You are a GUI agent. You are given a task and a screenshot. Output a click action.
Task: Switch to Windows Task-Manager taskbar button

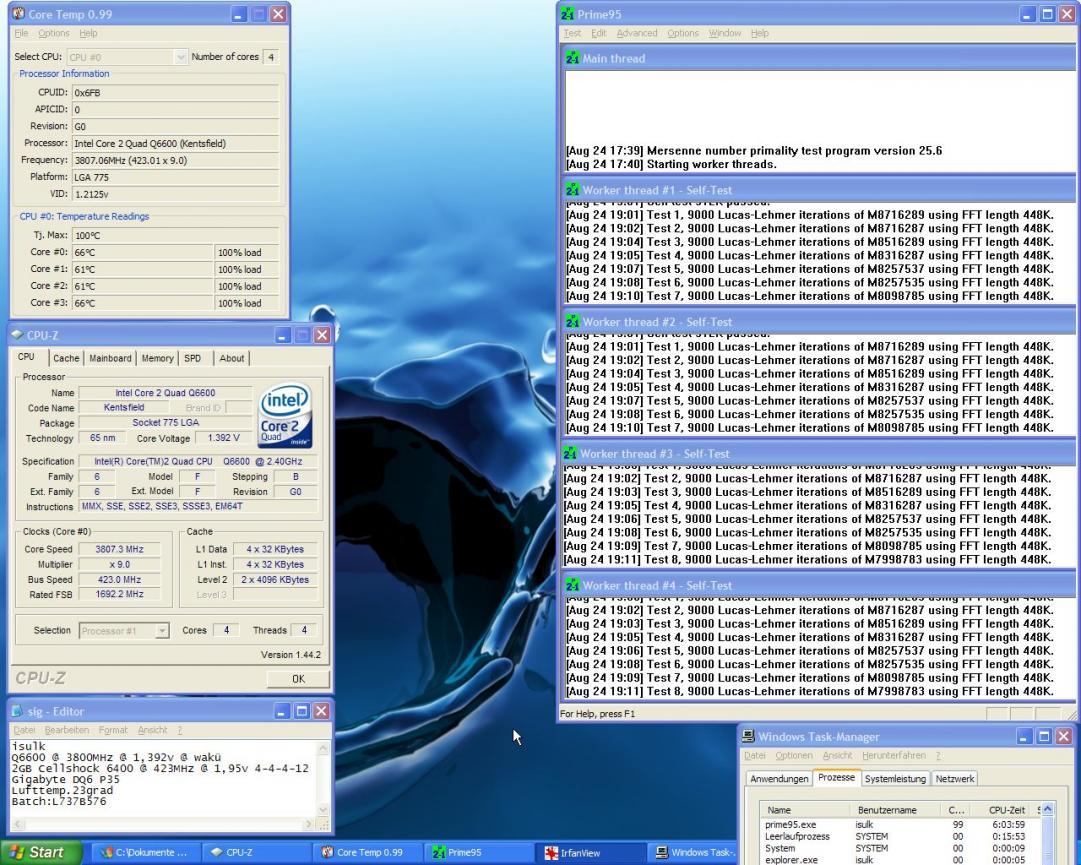click(x=694, y=853)
